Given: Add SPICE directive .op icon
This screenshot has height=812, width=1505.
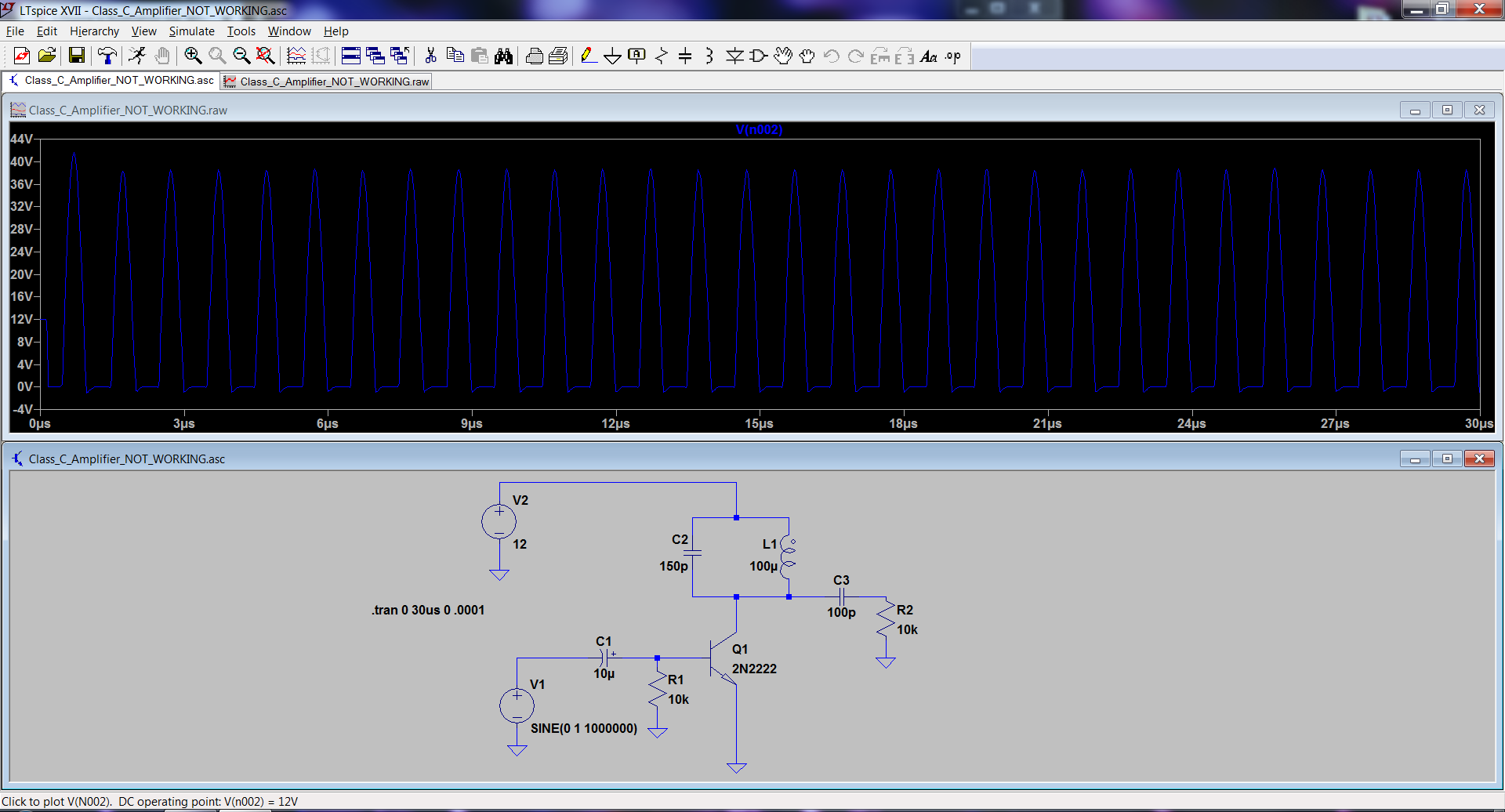Looking at the screenshot, I should point(953,56).
